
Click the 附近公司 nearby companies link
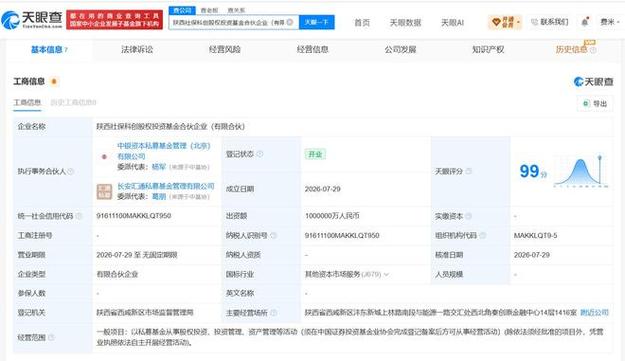[594, 312]
